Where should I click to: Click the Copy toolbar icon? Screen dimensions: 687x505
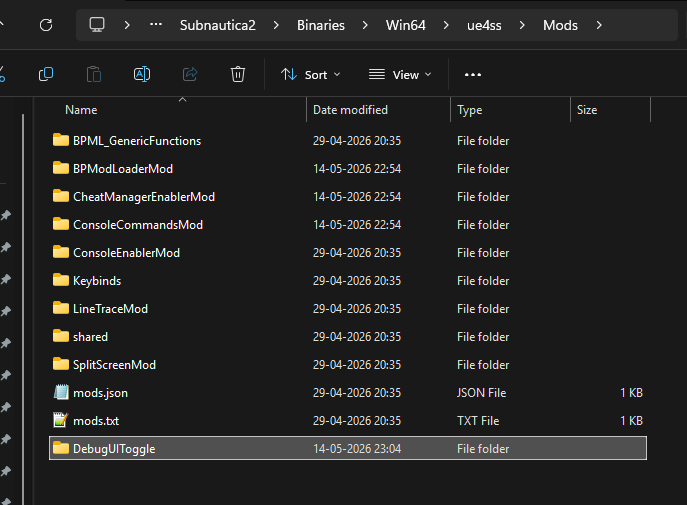46,74
